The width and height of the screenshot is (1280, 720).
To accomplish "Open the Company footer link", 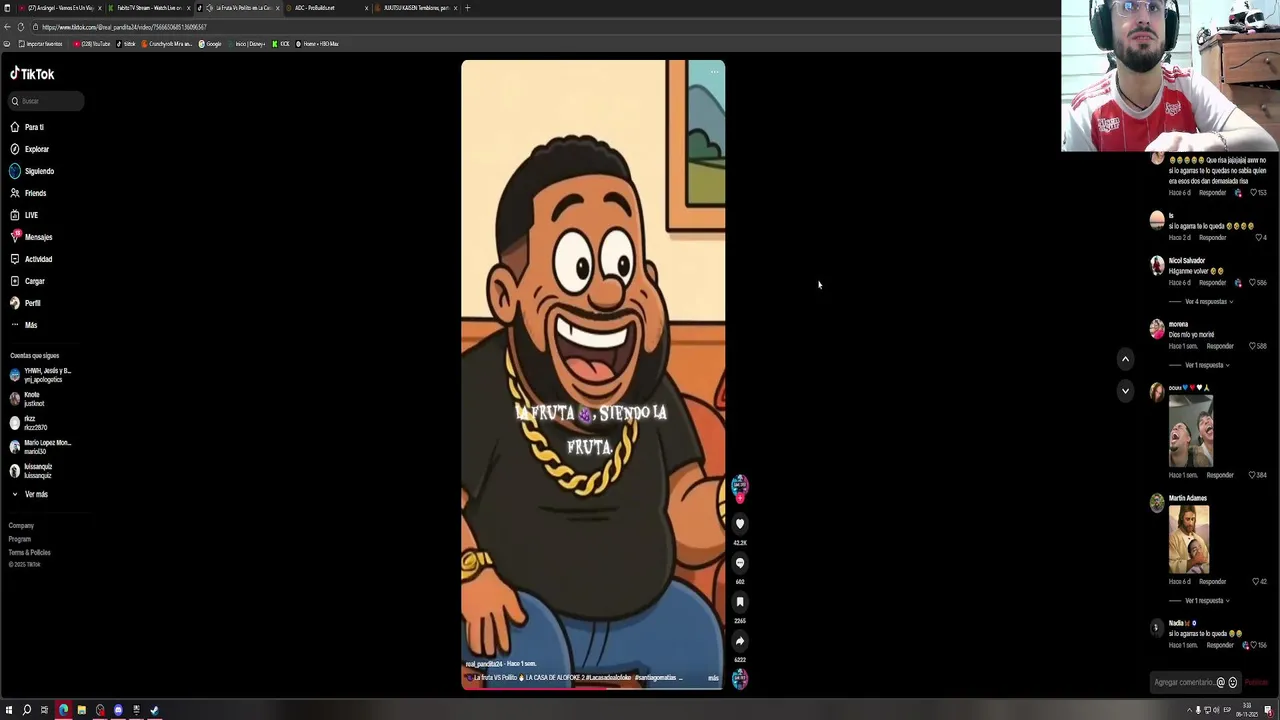I will (x=21, y=525).
